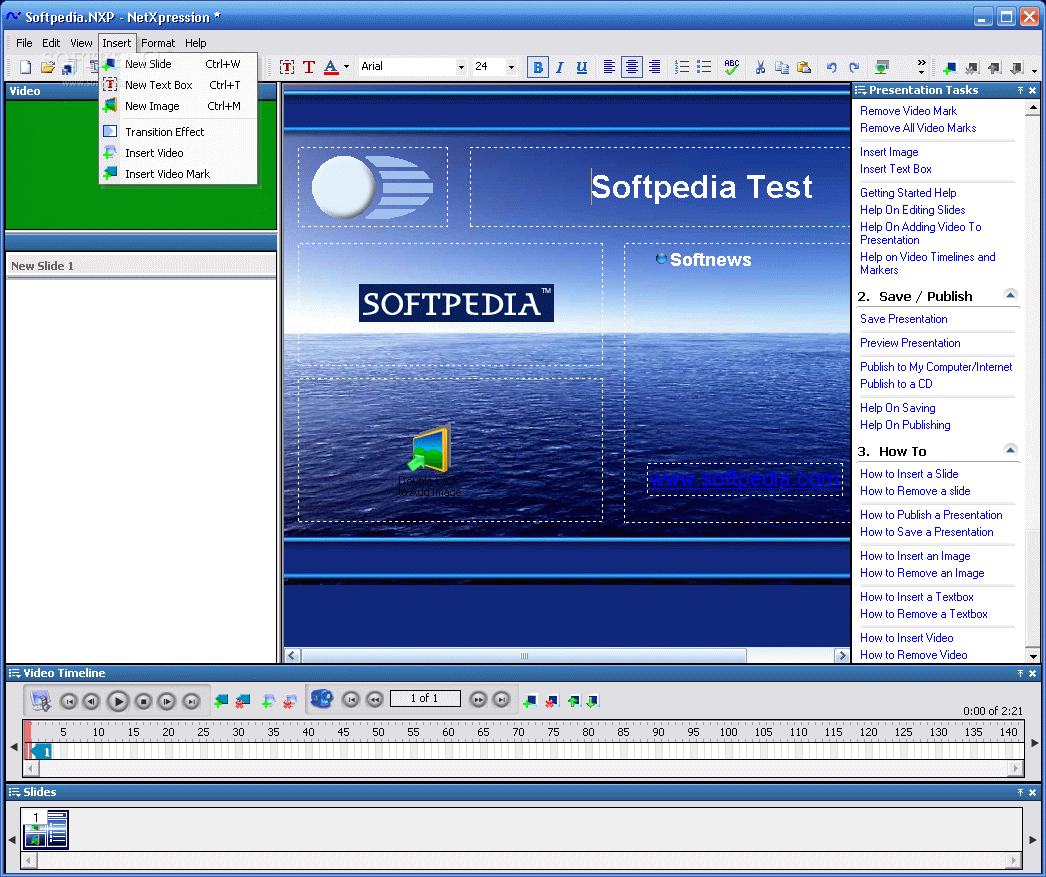
Task: Pin the Video Timeline panel
Action: pyautogui.click(x=1020, y=674)
